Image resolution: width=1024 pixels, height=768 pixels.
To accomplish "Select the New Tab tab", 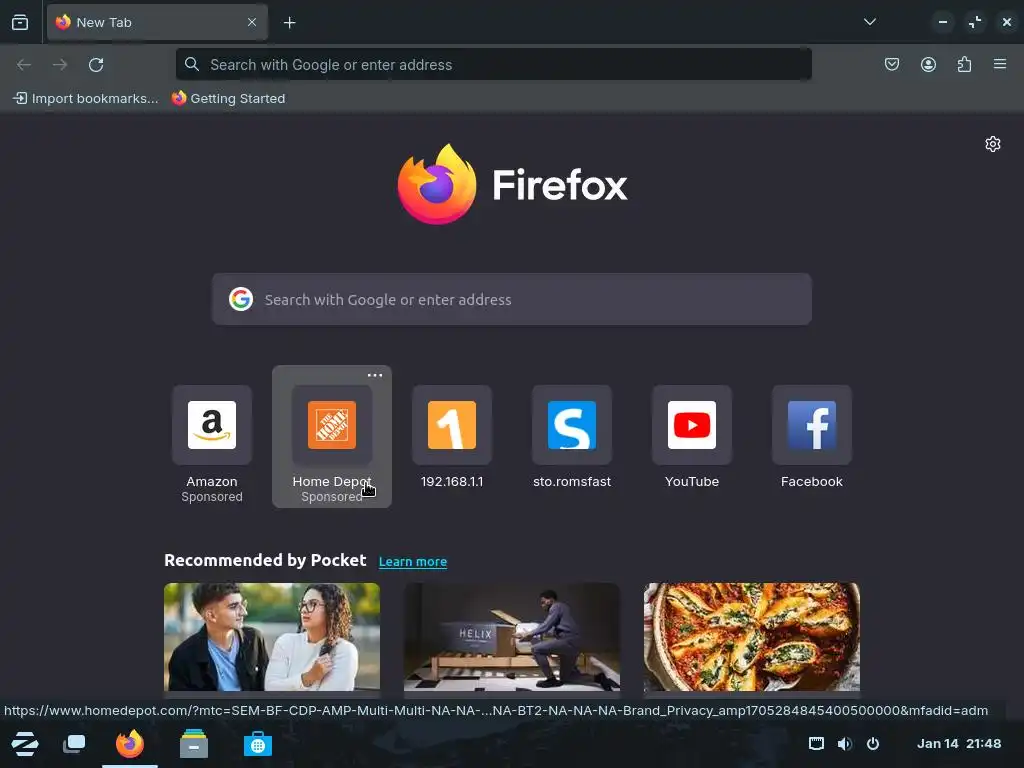I will (157, 22).
